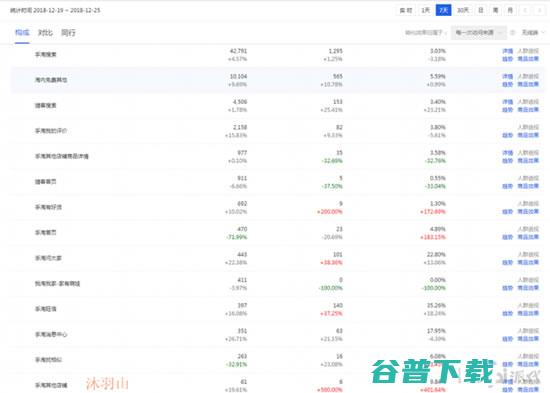Open 商品效果 in the 手淘问大家 row
The height and width of the screenshot is (393, 550).
[528, 262]
